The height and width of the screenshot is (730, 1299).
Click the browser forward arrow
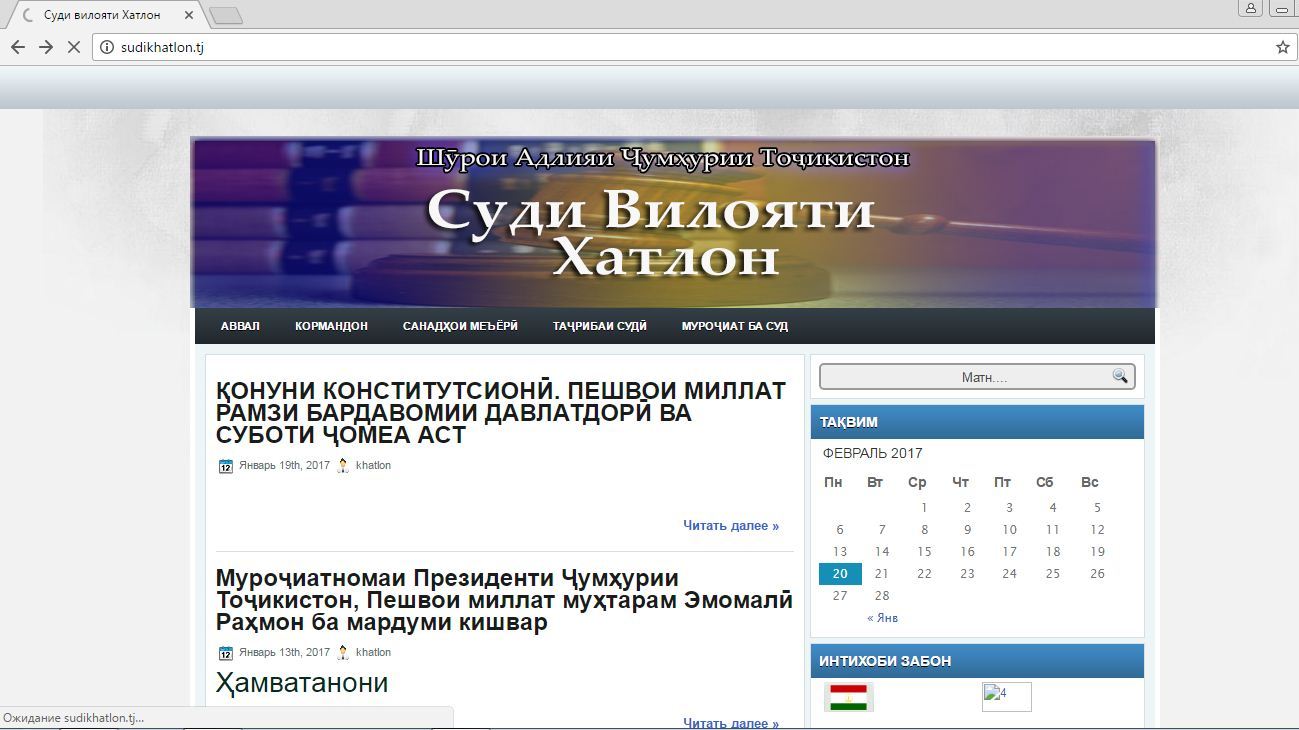[x=45, y=47]
